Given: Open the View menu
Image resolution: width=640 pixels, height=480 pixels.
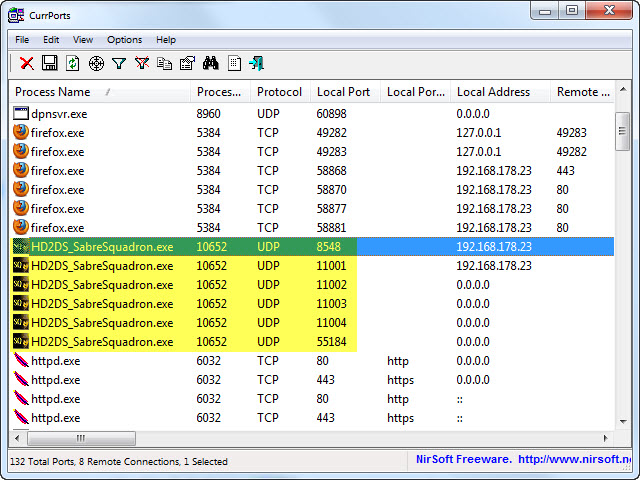Looking at the screenshot, I should click(x=83, y=40).
